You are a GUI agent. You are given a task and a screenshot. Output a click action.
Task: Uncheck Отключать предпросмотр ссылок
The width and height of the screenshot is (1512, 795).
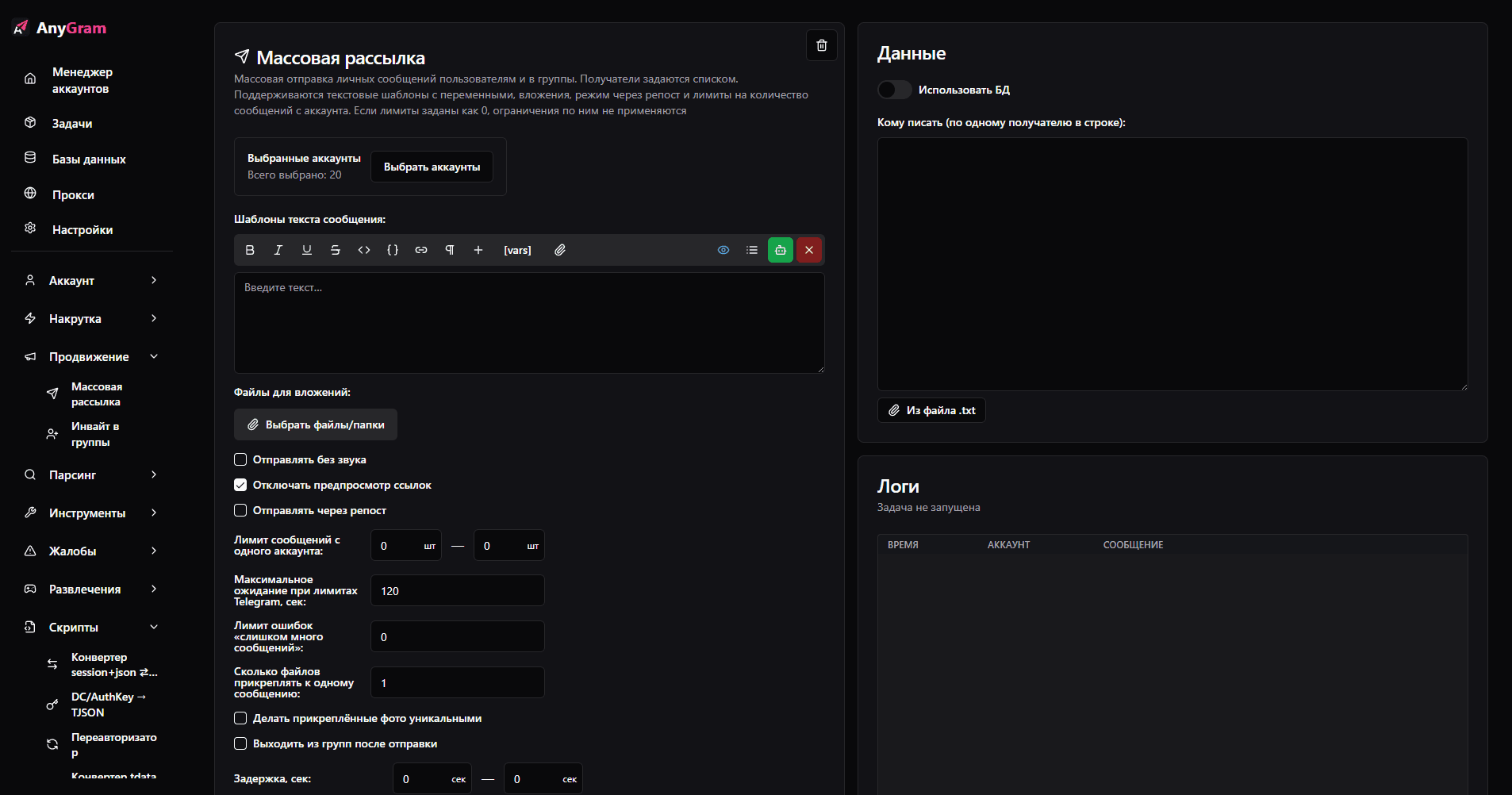point(240,485)
